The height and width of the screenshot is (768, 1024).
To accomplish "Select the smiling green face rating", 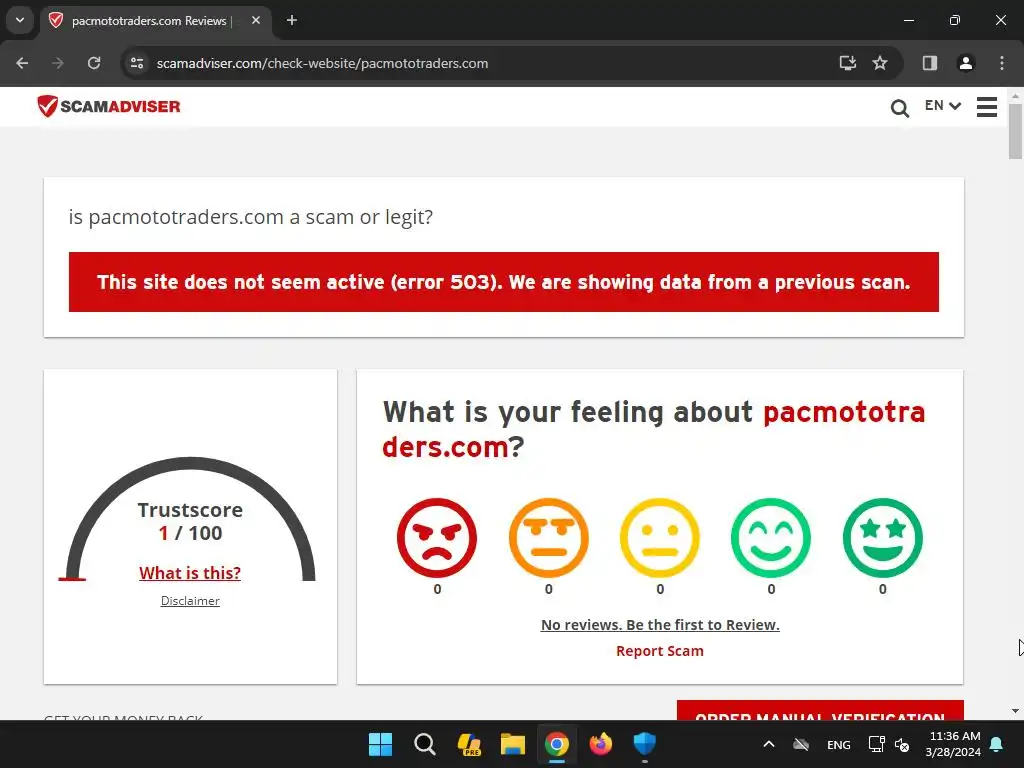I will (x=771, y=538).
